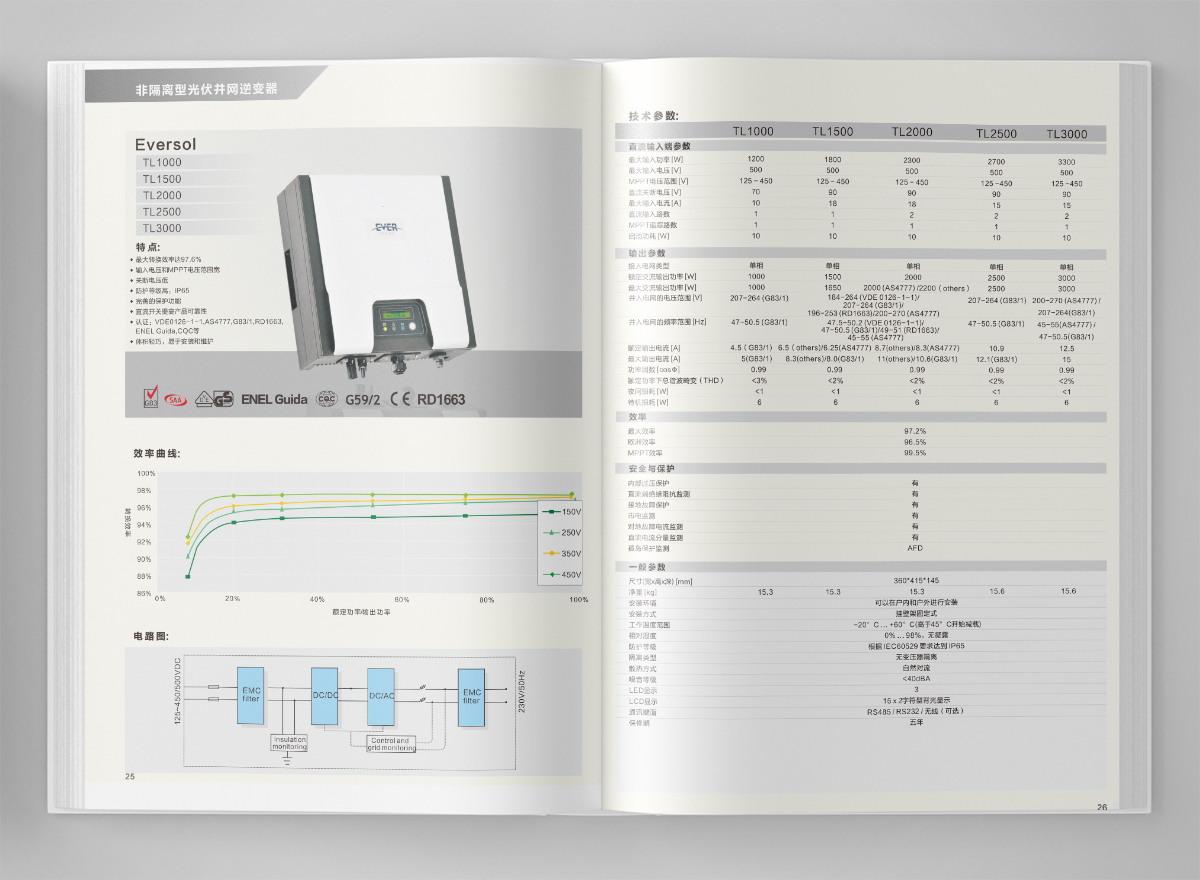Viewport: 1200px width, 880px height.
Task: Click the 450V legend entry
Action: (x=560, y=575)
